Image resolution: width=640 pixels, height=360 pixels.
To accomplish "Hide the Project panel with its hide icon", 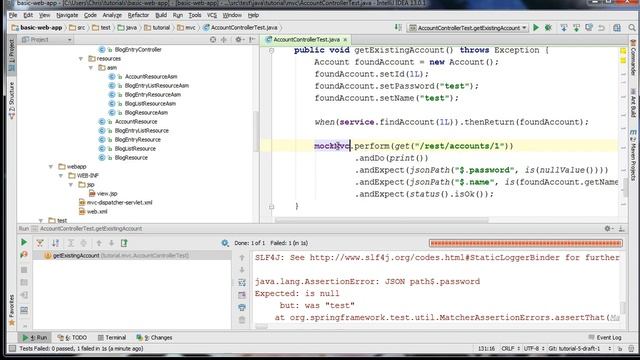I will point(252,40).
